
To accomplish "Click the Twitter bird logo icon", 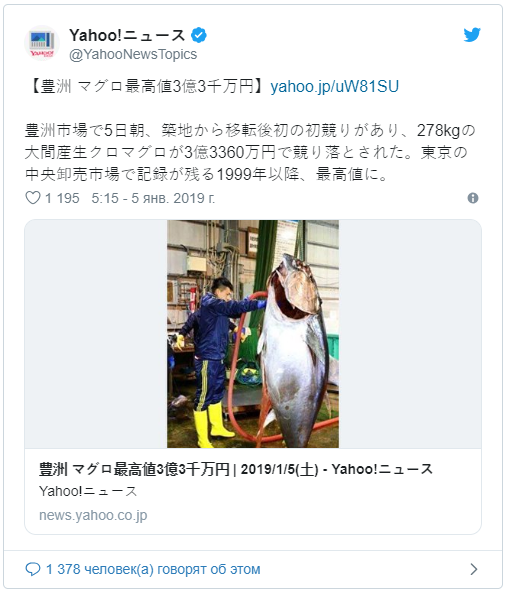I will click(472, 35).
